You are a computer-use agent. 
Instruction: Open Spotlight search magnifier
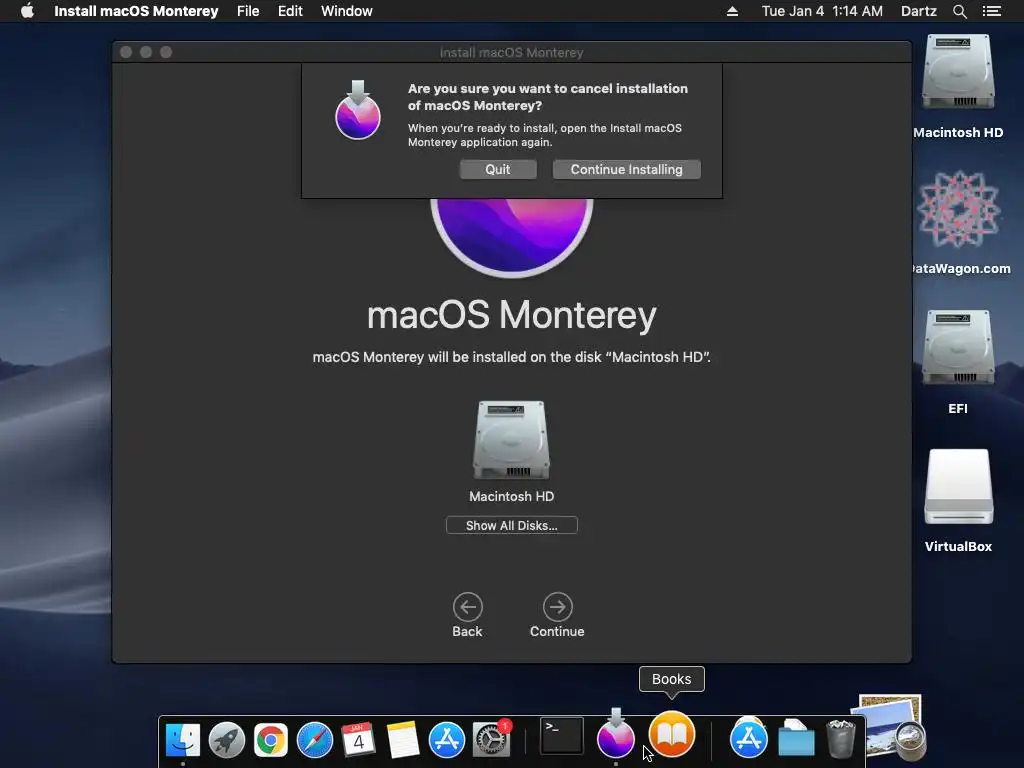click(x=959, y=11)
